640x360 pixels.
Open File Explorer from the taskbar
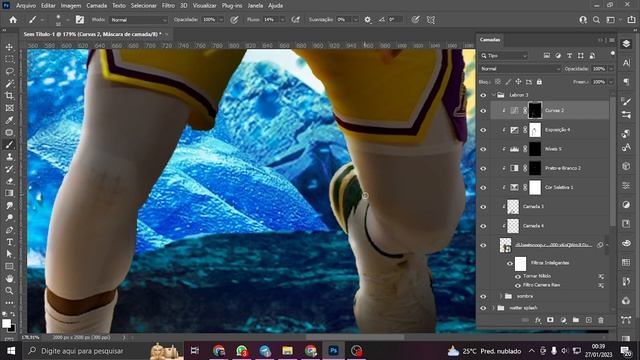pos(287,351)
